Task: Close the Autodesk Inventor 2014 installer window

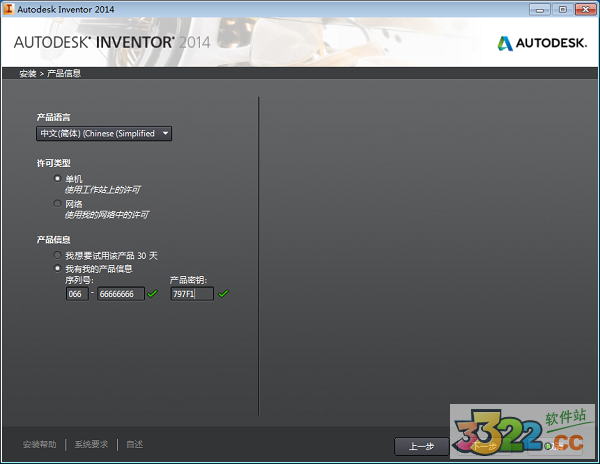Action: pyautogui.click(x=585, y=10)
